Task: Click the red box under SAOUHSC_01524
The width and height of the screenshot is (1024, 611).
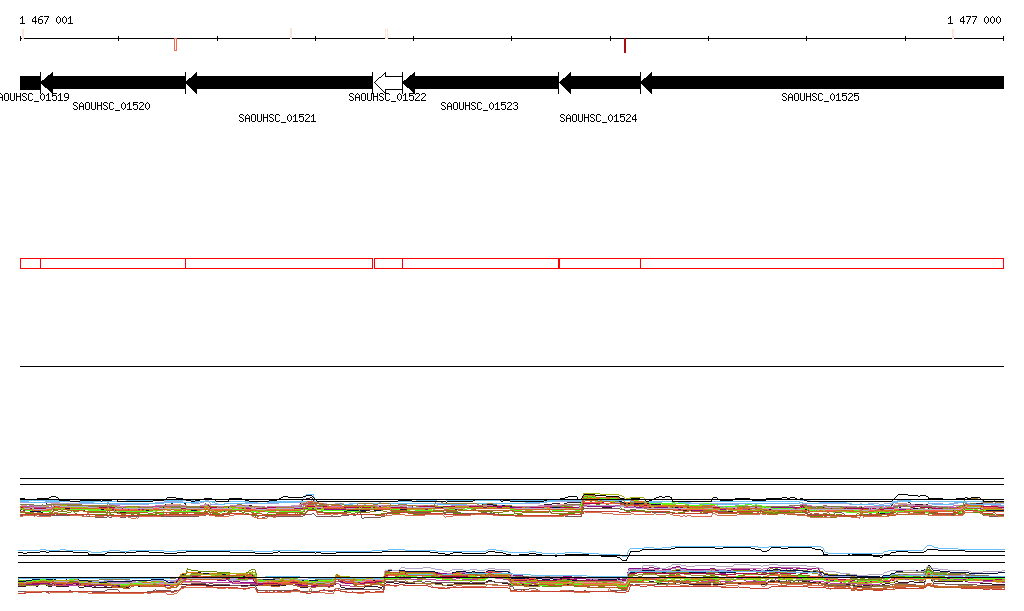Action: [x=600, y=264]
